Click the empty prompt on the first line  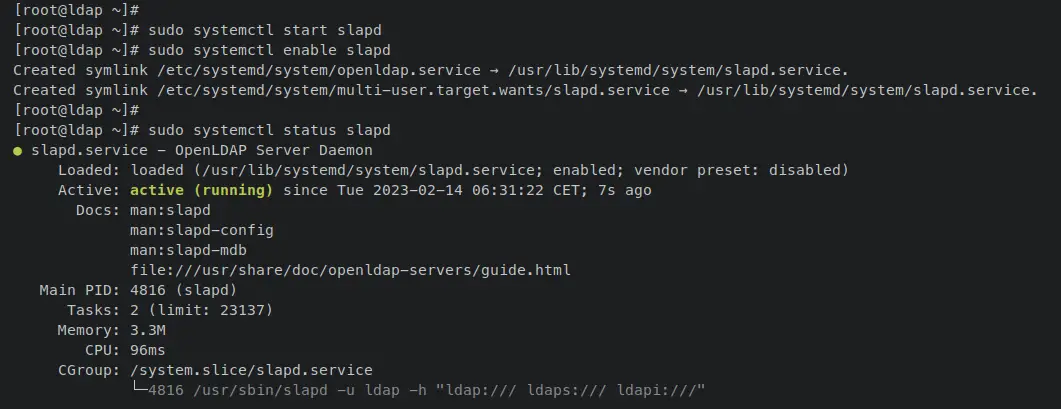pos(76,10)
